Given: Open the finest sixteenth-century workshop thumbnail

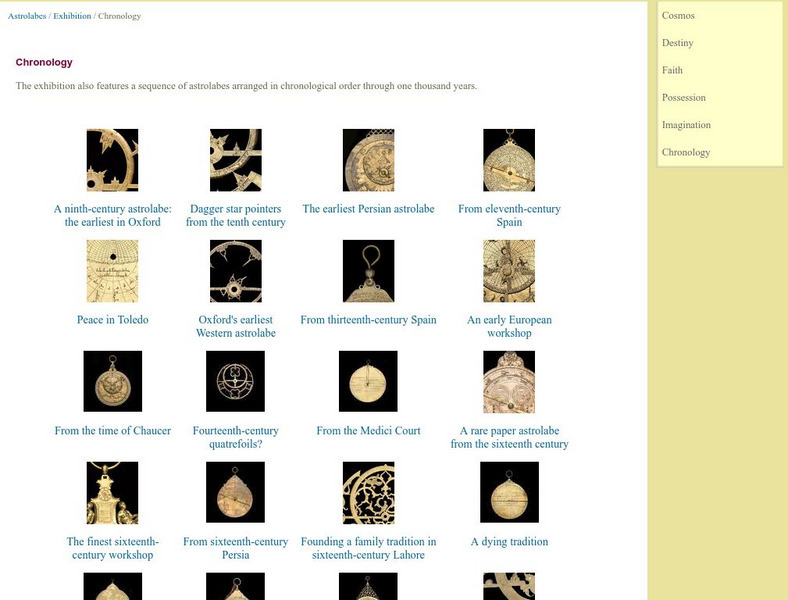Looking at the screenshot, I should click(x=112, y=493).
